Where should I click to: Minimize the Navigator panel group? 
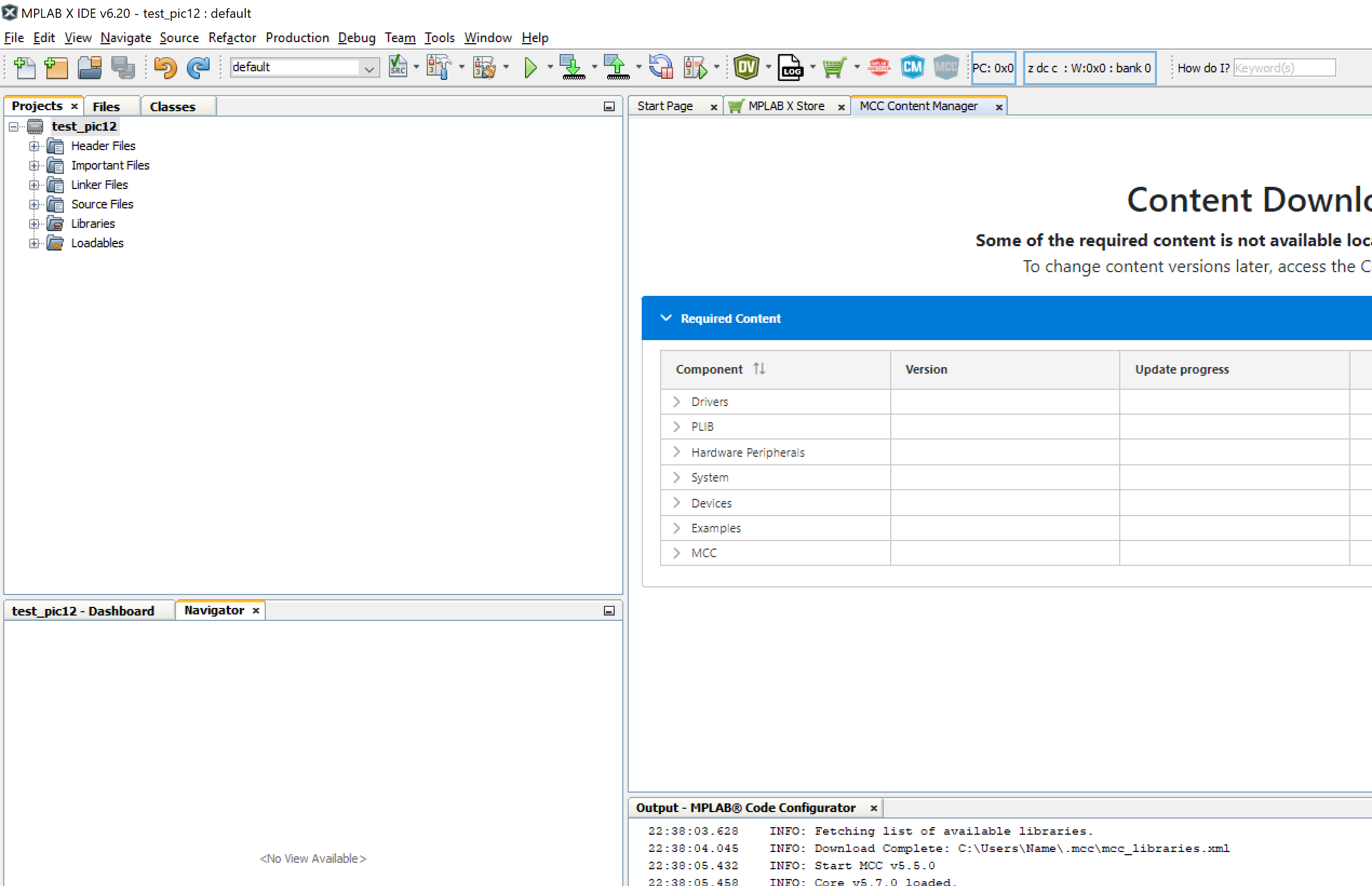609,611
